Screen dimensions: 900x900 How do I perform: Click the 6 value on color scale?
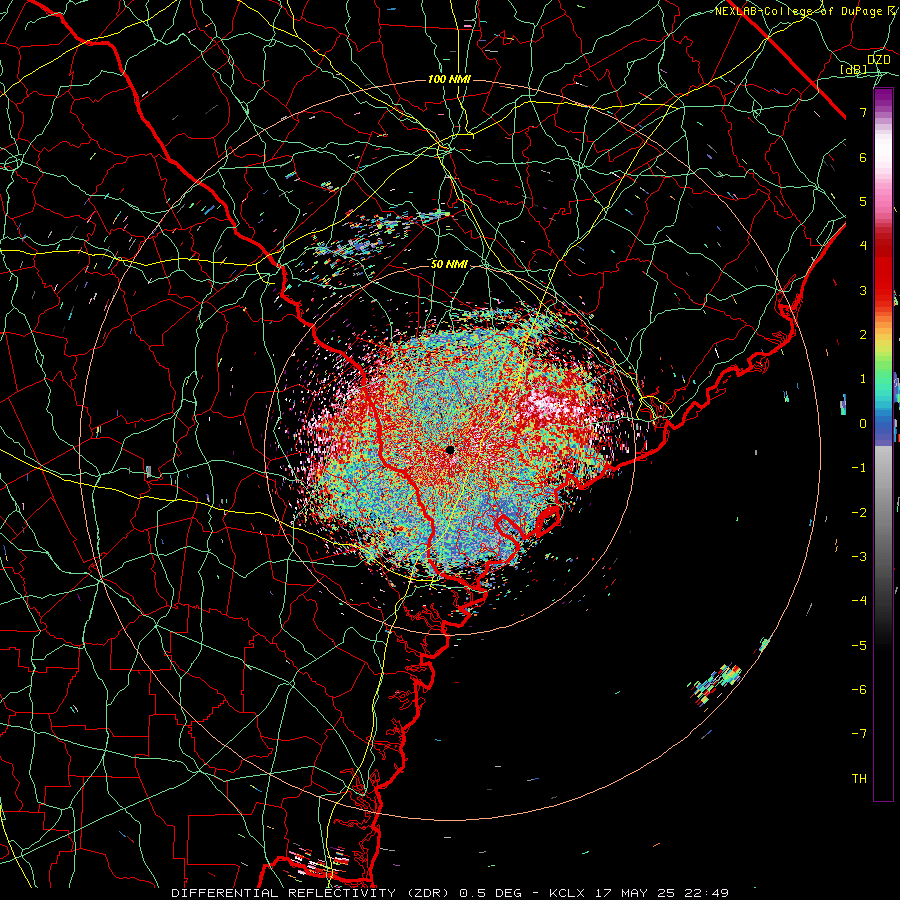coord(863,157)
